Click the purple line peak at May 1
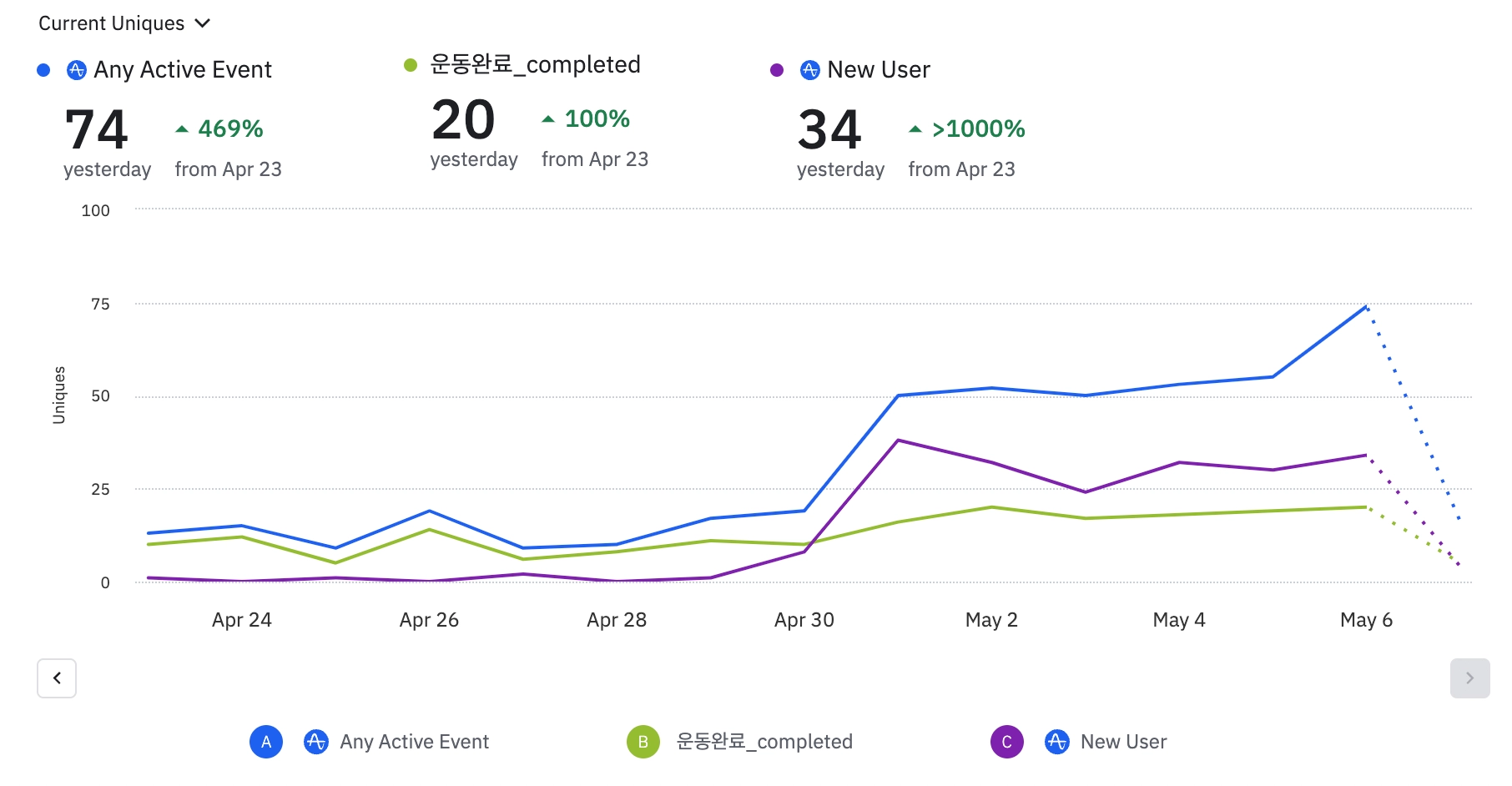Viewport: 1512px width, 786px height. click(898, 441)
